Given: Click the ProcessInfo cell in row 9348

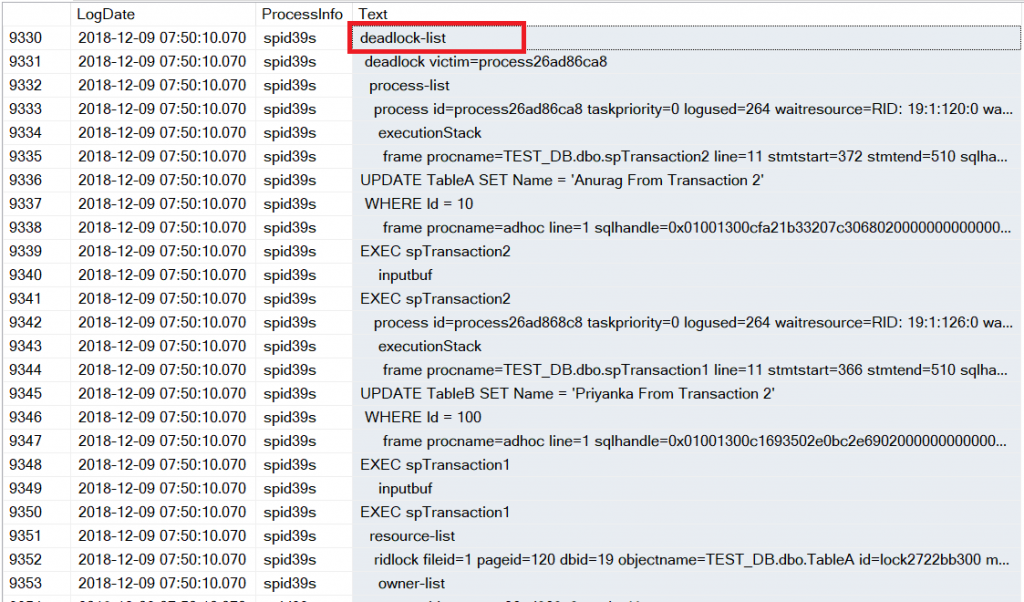Looking at the screenshot, I should point(289,465).
